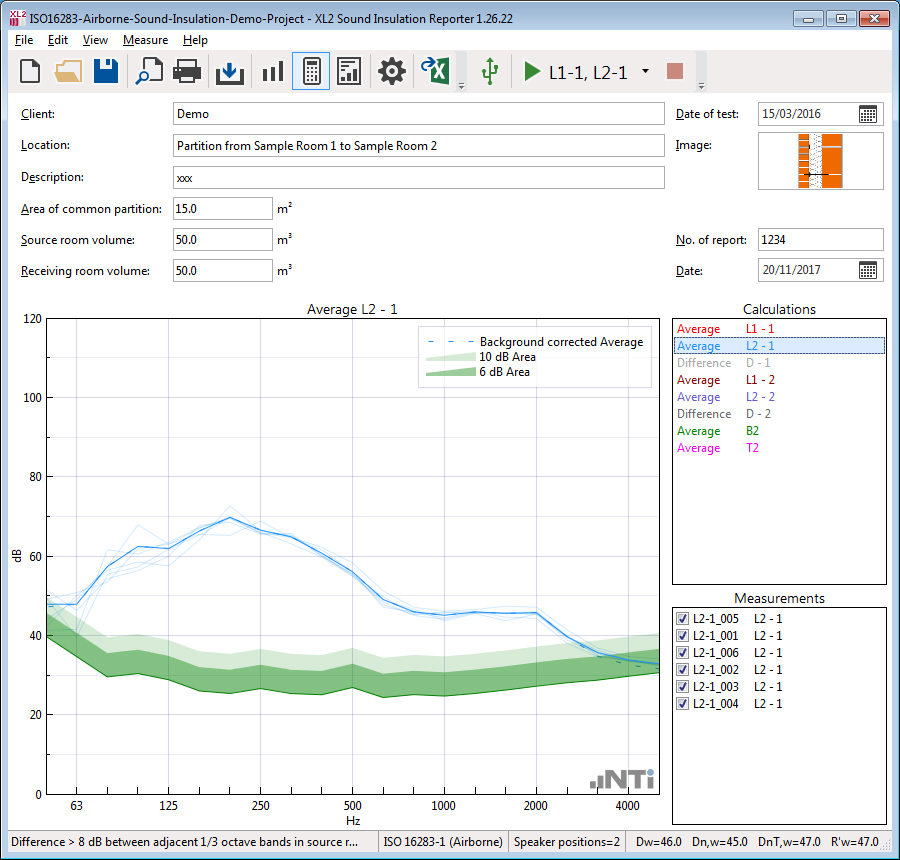Screen dimensions: 900x860
Task: Expand the L1-1, L2-1 measurement dropdown arrow
Action: click(645, 72)
